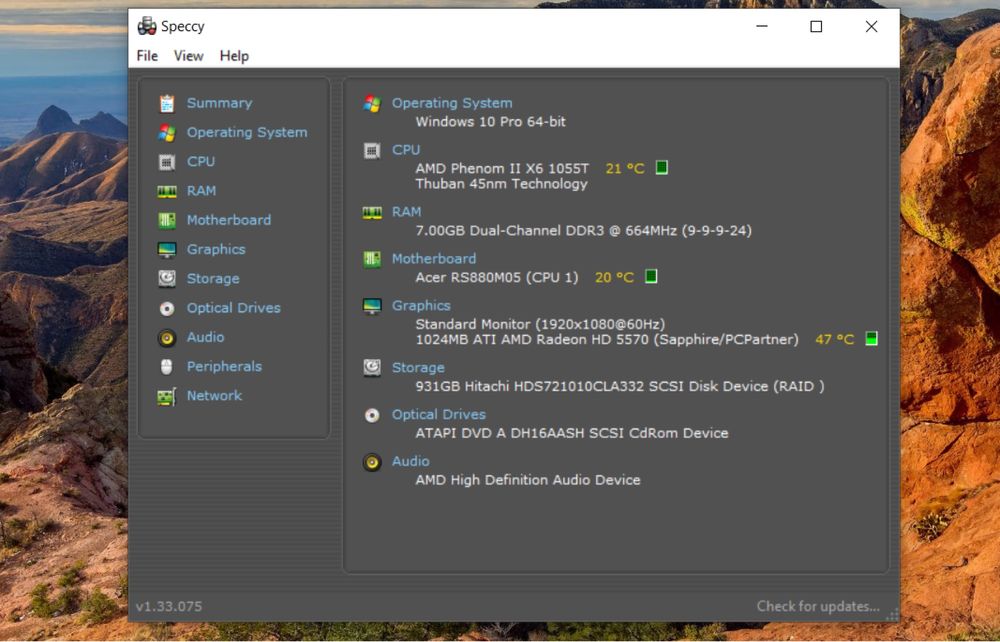Click the CPU heading link in summary
1000x642 pixels.
tap(406, 150)
